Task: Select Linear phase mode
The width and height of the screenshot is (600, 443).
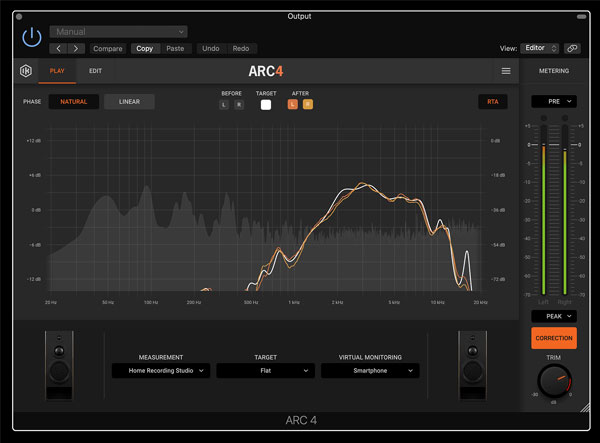Action: pos(129,102)
